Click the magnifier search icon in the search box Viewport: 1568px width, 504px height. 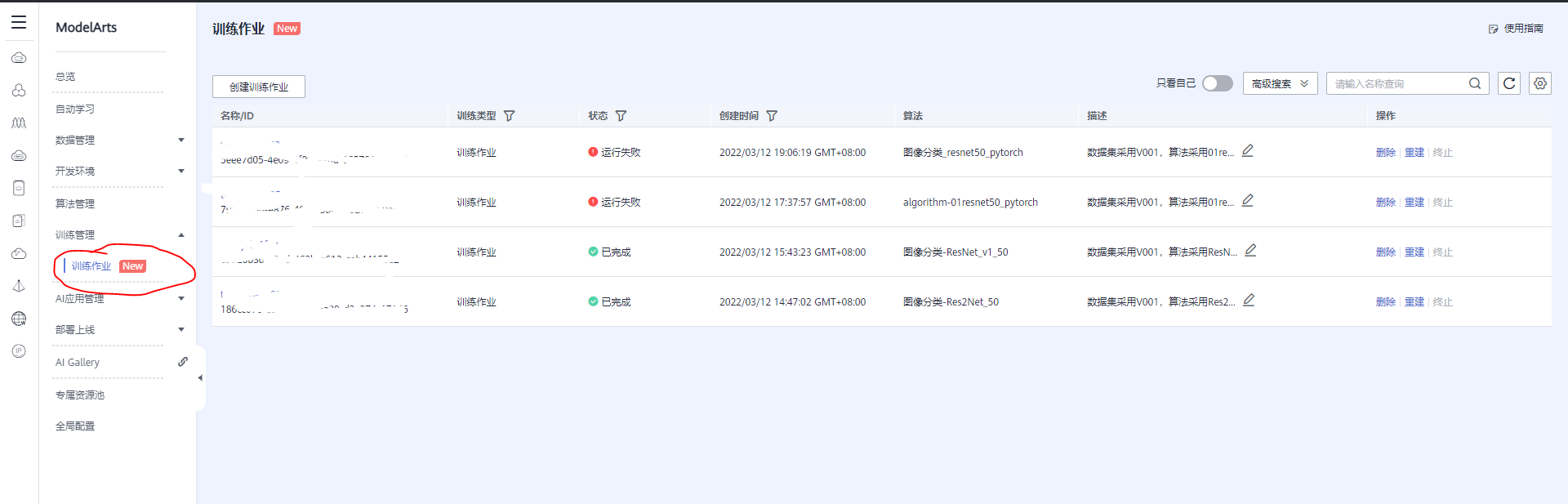click(1475, 83)
